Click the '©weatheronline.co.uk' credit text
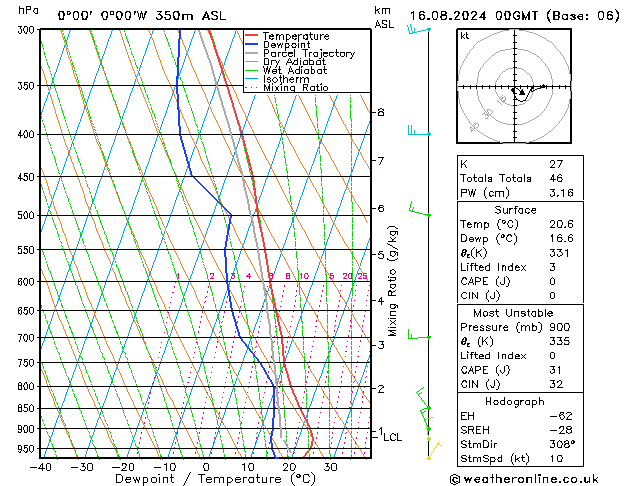This screenshot has width=629, height=486. (524, 479)
